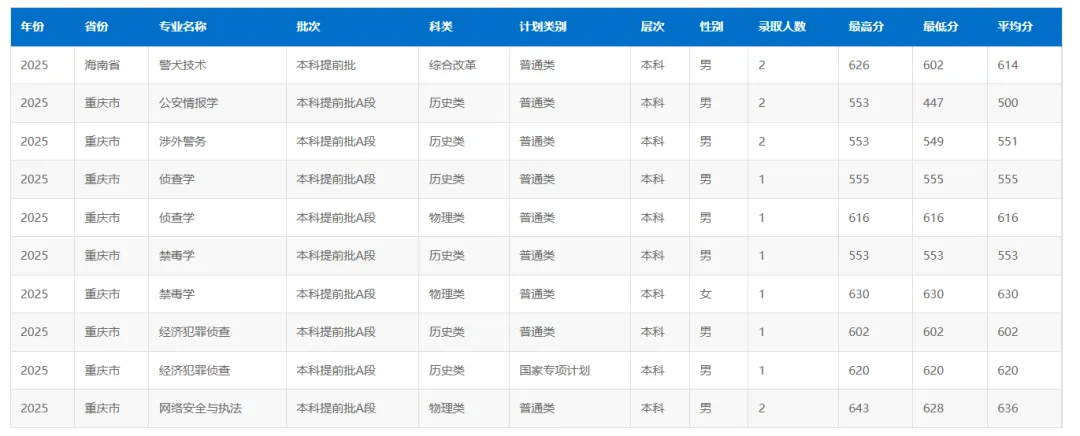Click 经济犯罪侦查 in the 普通类 row
1080x436 pixels.
click(195, 332)
